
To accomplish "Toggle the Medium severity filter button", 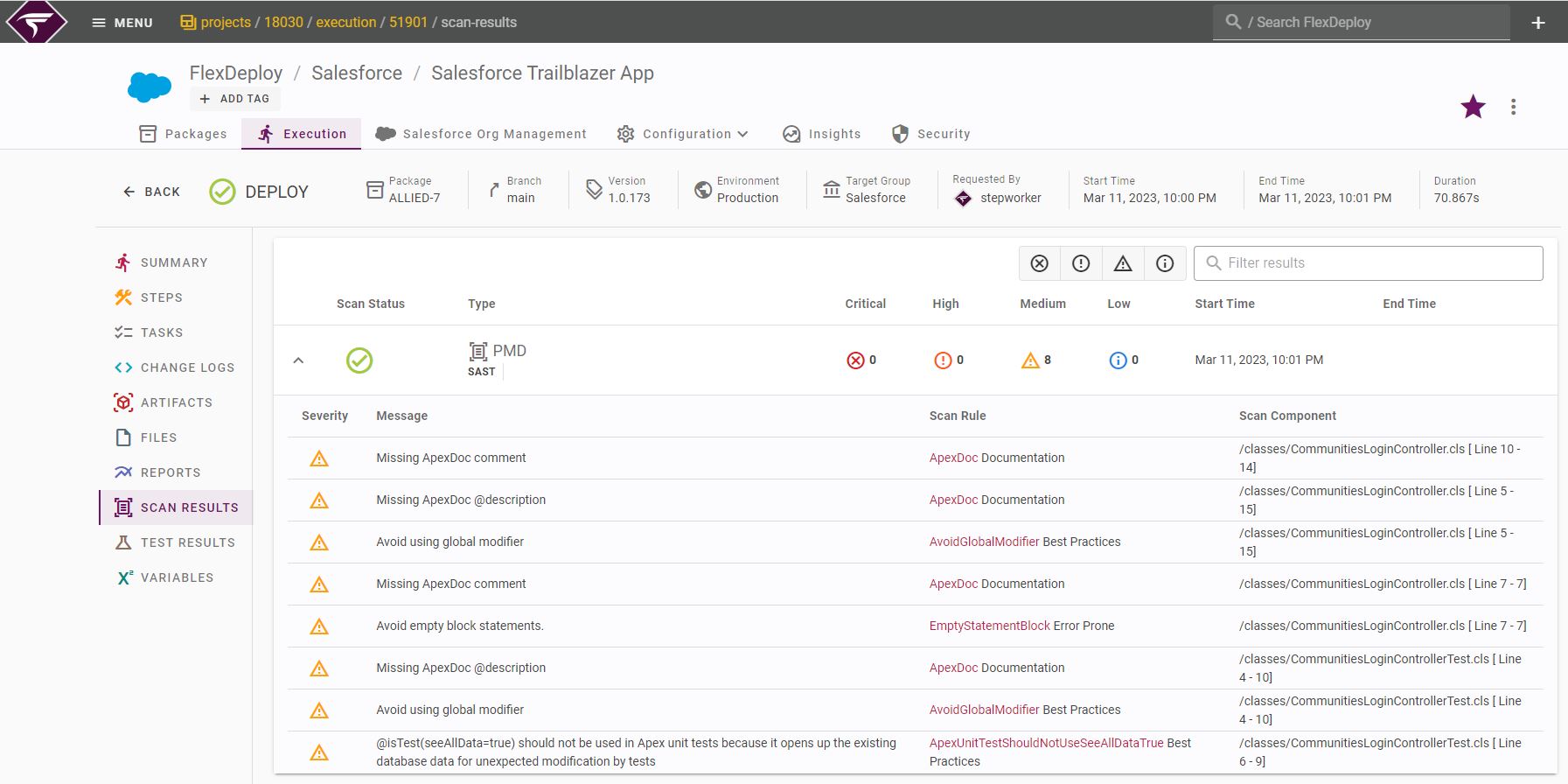I will coord(1123,263).
